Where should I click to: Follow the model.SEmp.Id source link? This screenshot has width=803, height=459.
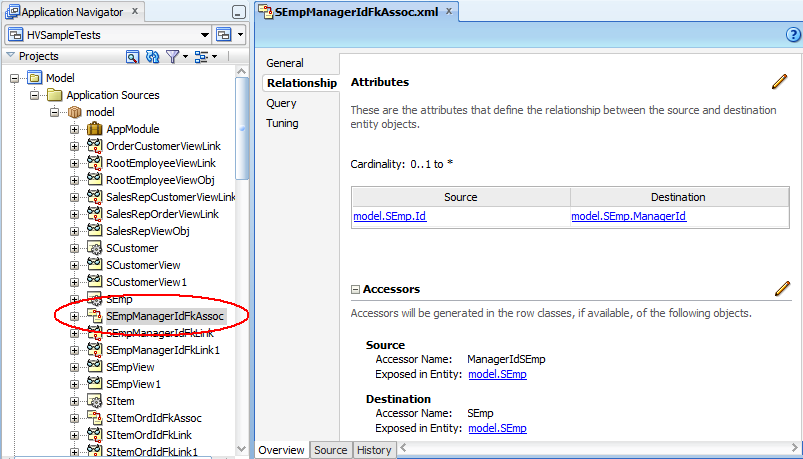point(390,216)
